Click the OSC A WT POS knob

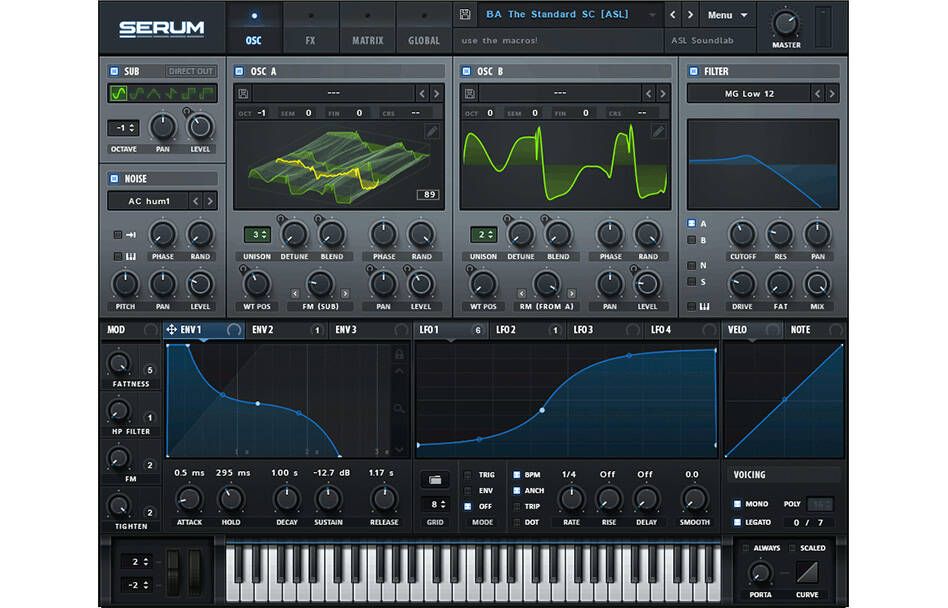click(256, 284)
